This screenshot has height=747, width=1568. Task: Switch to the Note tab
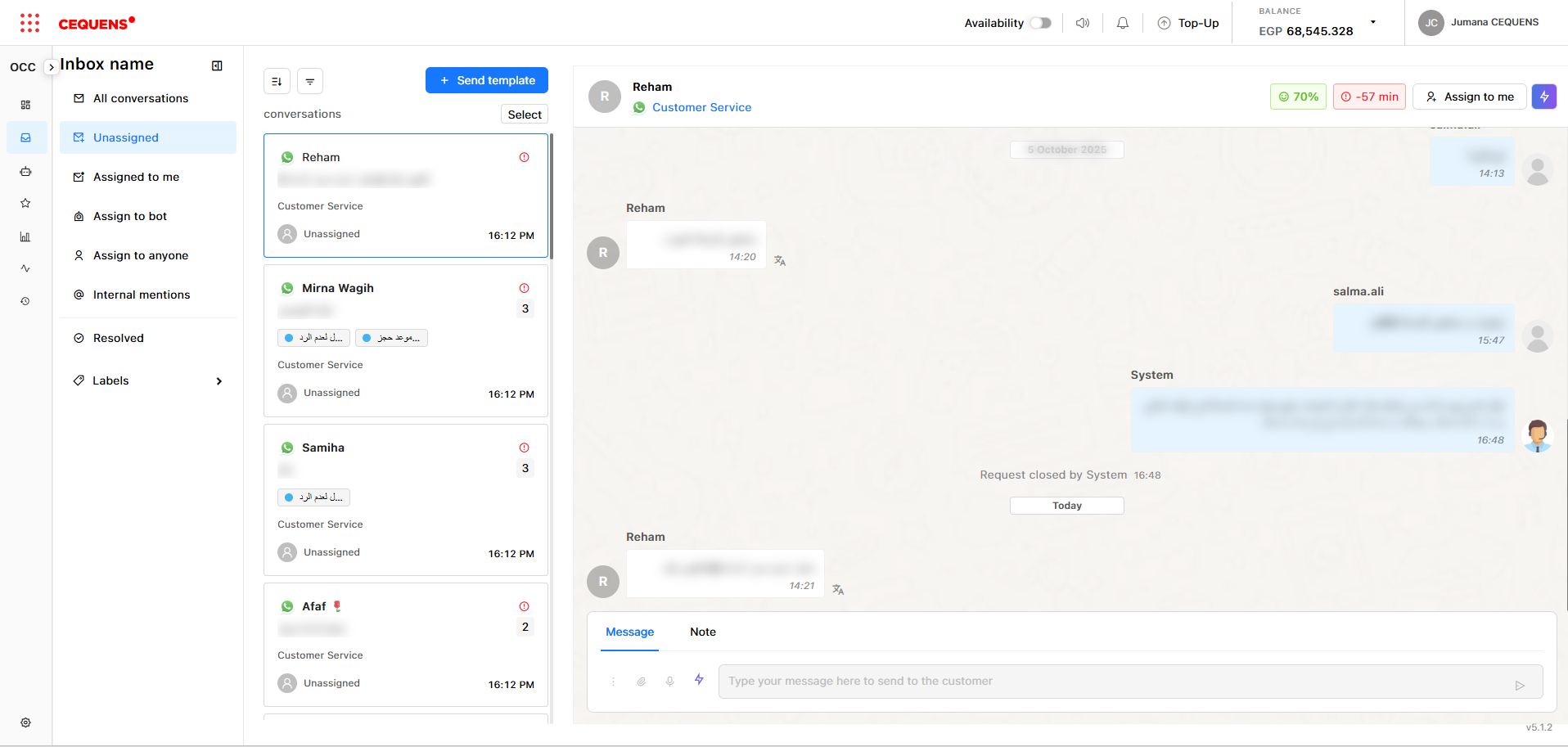pos(703,632)
